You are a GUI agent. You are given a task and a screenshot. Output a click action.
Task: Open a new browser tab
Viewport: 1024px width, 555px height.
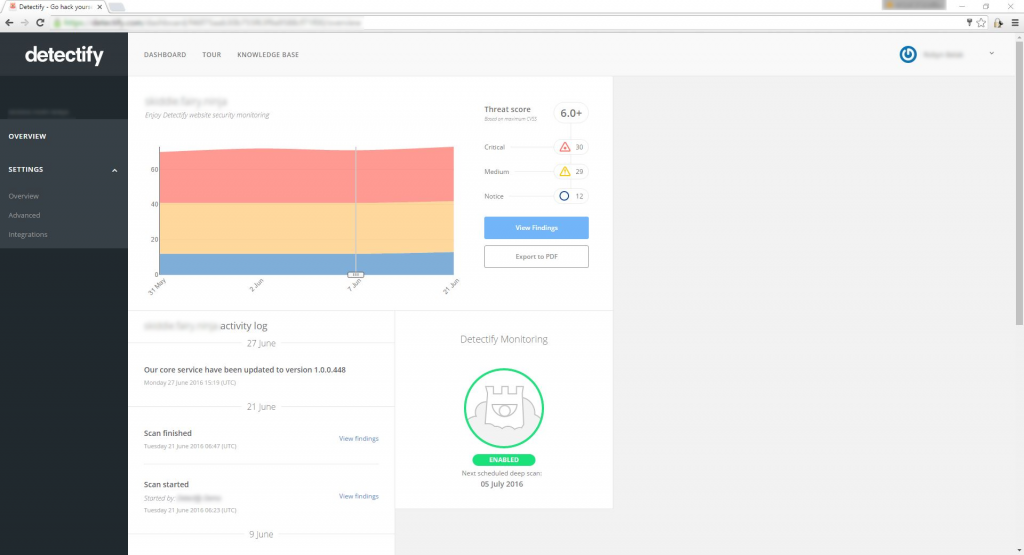pyautogui.click(x=116, y=7)
